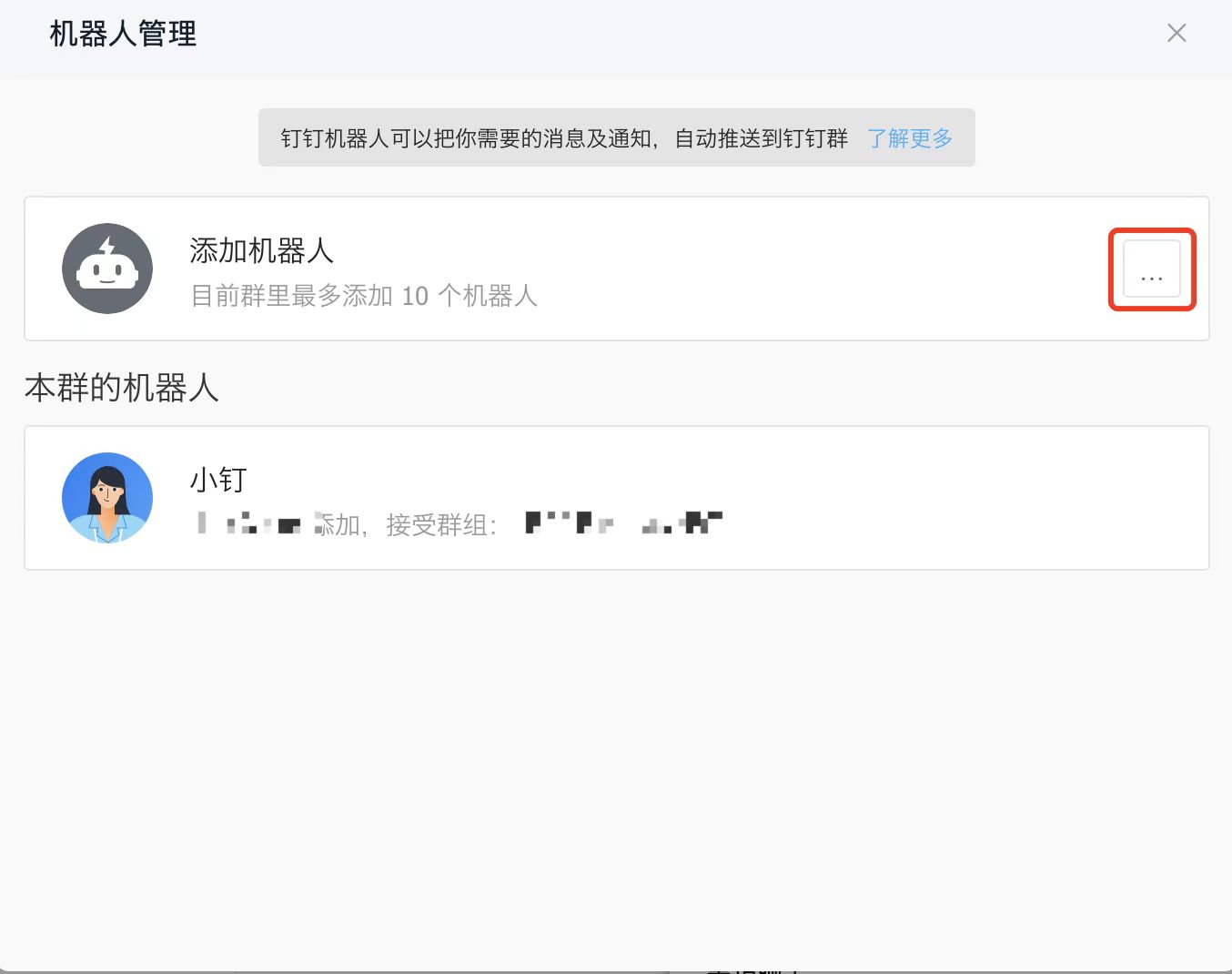Viewport: 1232px width, 974px height.
Task: Click the 机器人管理 dialog title
Action: [123, 35]
